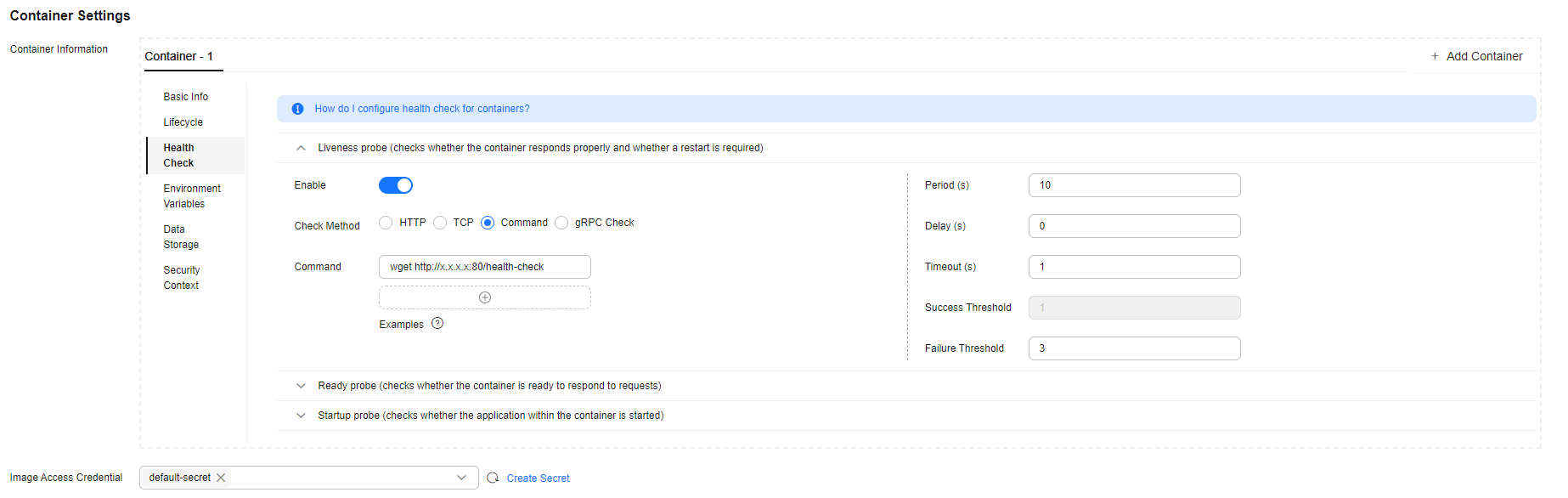1568x498 pixels.
Task: Select the gRPC Check radio option
Action: [x=561, y=223]
